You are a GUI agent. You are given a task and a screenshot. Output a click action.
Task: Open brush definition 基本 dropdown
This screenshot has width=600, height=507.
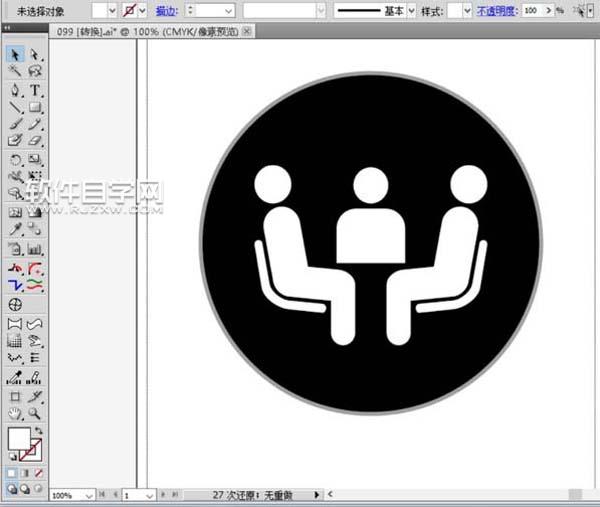[x=411, y=11]
